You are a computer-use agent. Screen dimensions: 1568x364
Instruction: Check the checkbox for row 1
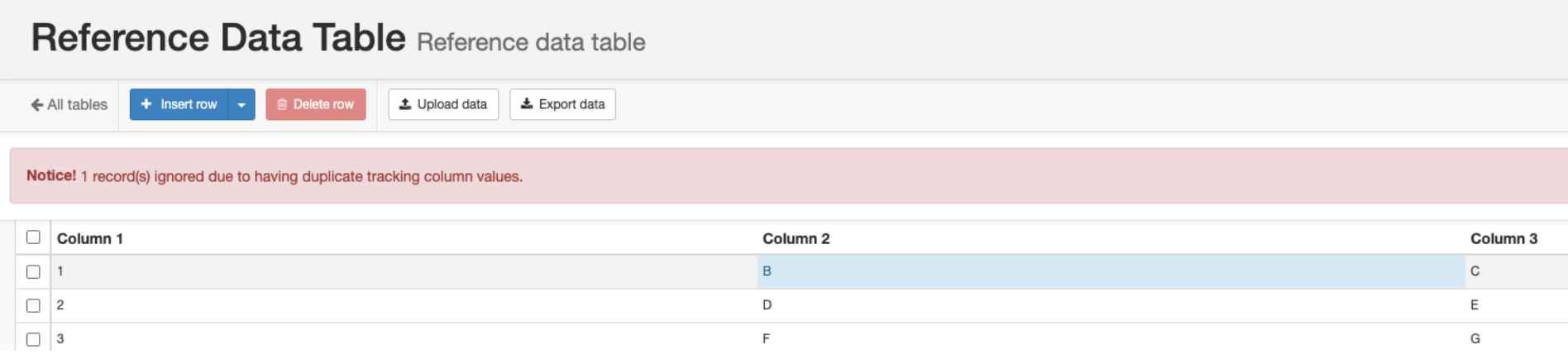33,271
